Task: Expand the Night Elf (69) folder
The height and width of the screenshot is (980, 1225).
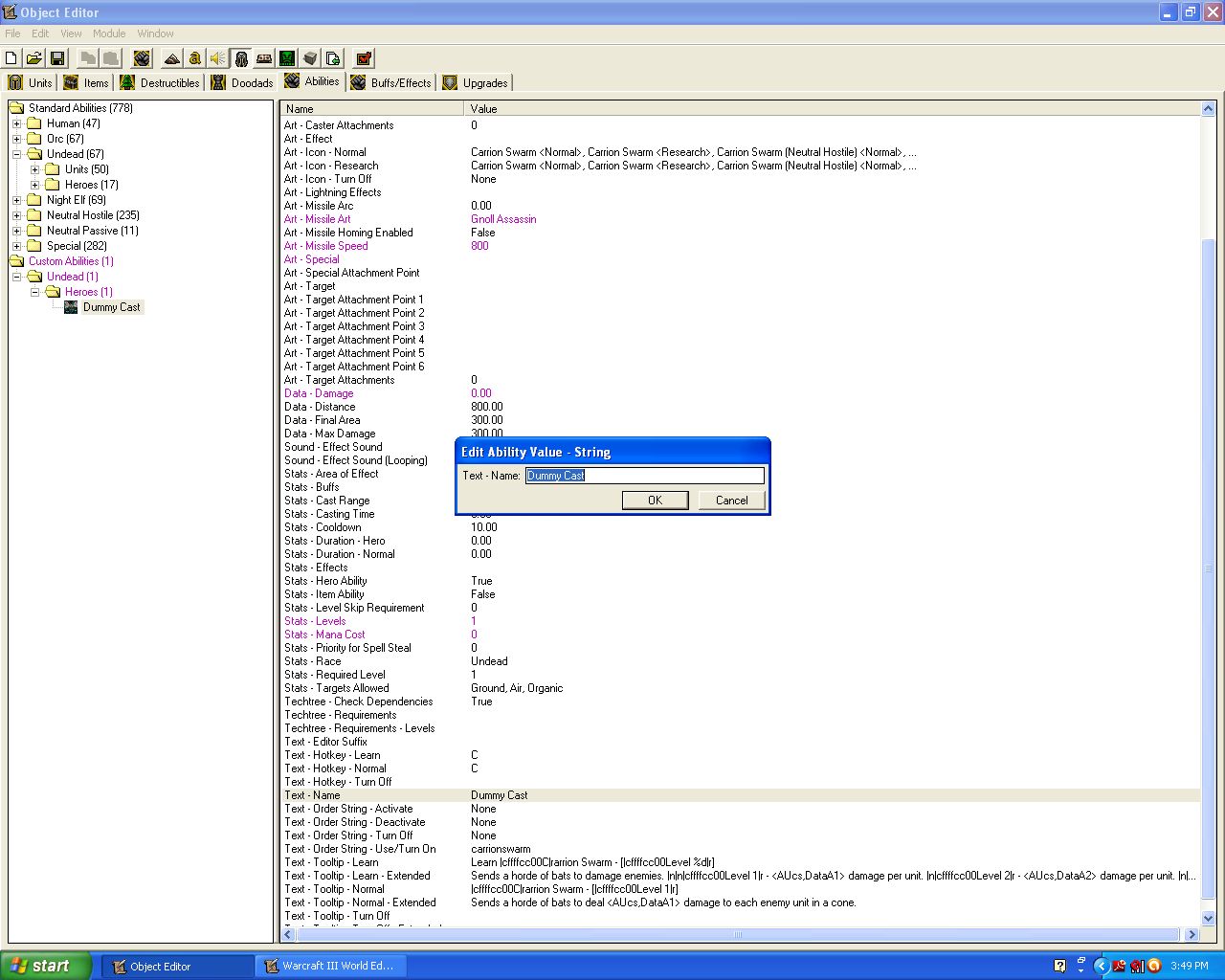Action: tap(16, 200)
